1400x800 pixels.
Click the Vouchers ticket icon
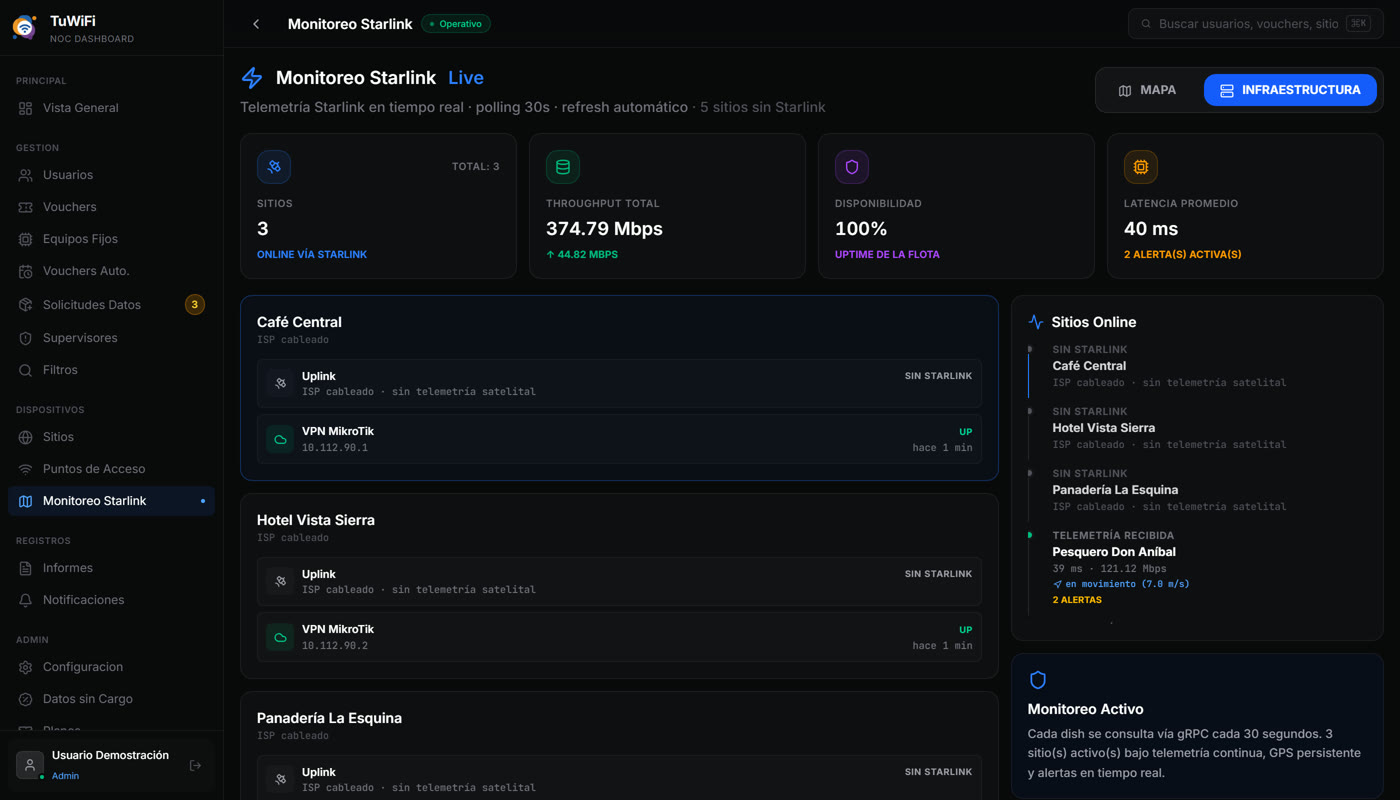pyautogui.click(x=26, y=207)
